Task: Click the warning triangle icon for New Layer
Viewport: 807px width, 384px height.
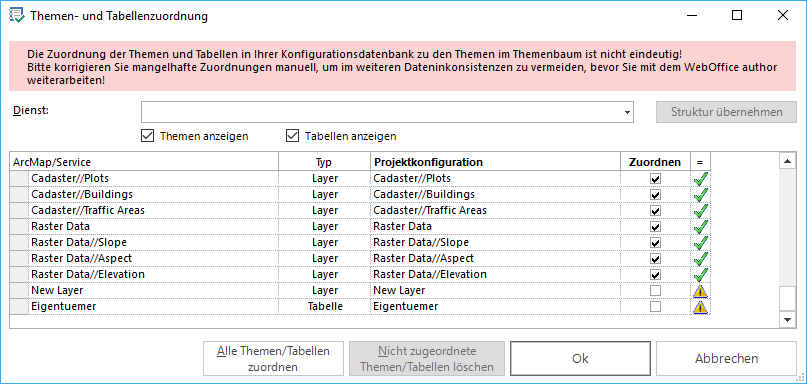Action: (x=700, y=291)
